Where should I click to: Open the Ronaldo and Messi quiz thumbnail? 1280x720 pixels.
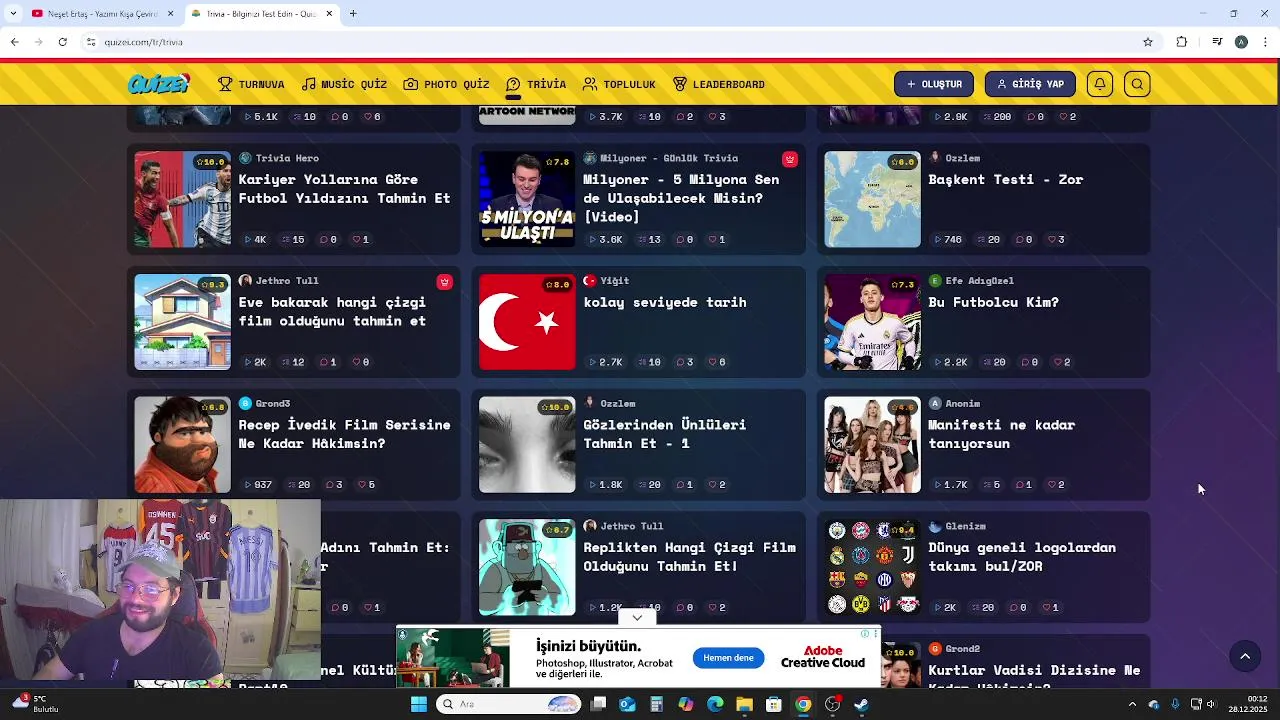[182, 199]
